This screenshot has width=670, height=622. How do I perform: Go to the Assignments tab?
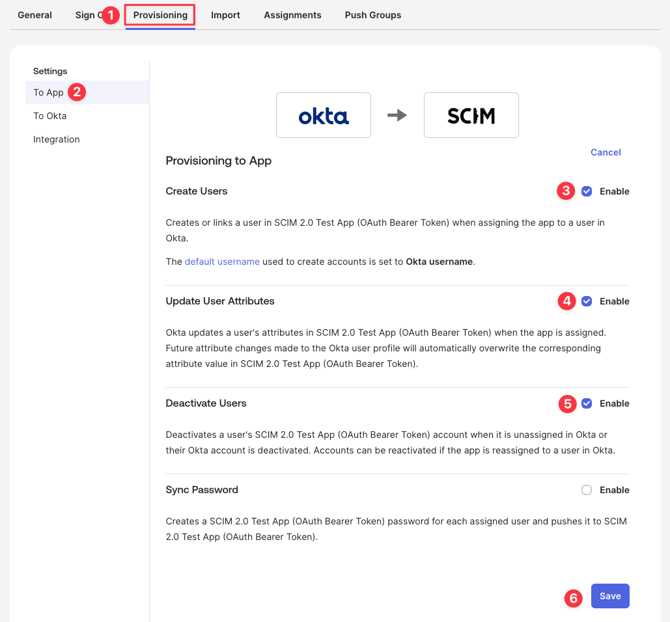pos(292,15)
